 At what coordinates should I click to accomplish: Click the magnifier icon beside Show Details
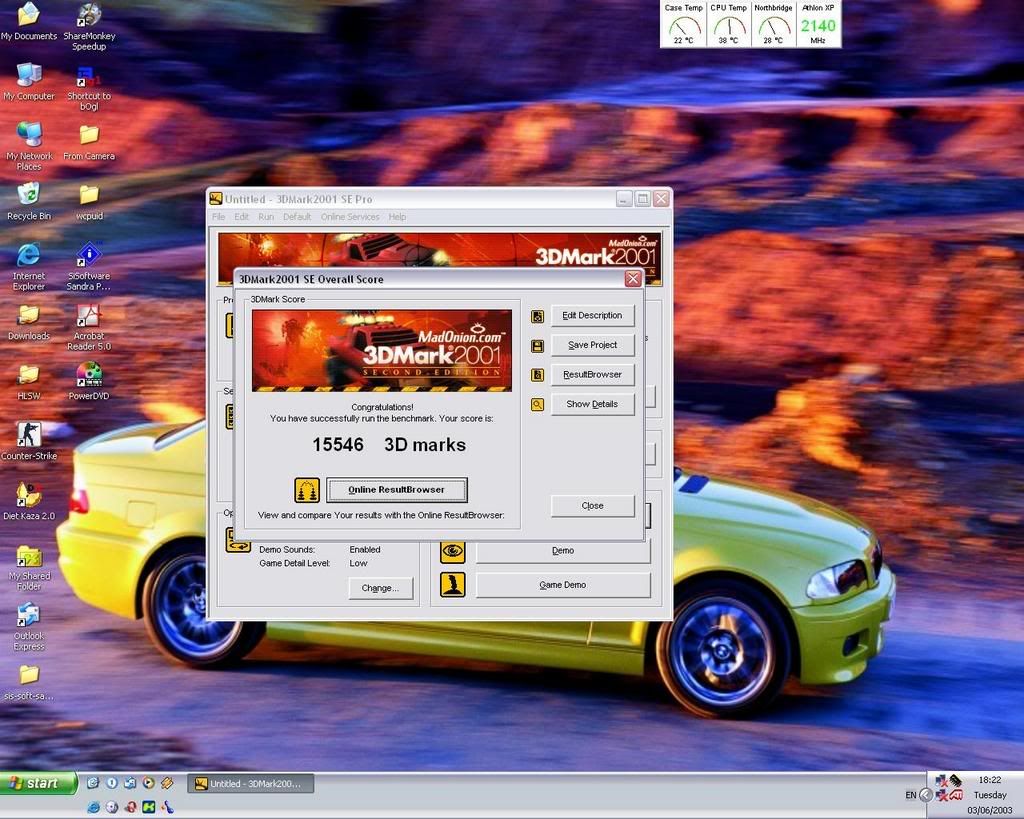click(538, 405)
